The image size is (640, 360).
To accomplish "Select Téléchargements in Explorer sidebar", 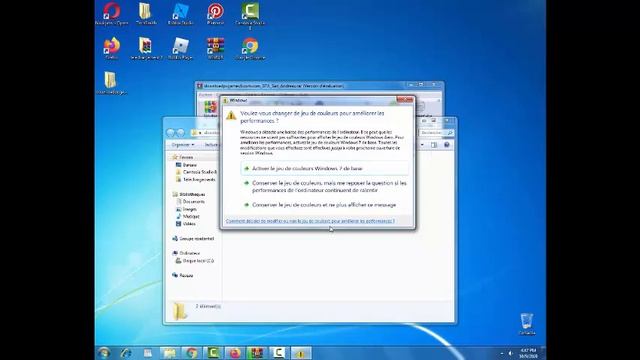I will point(196,180).
